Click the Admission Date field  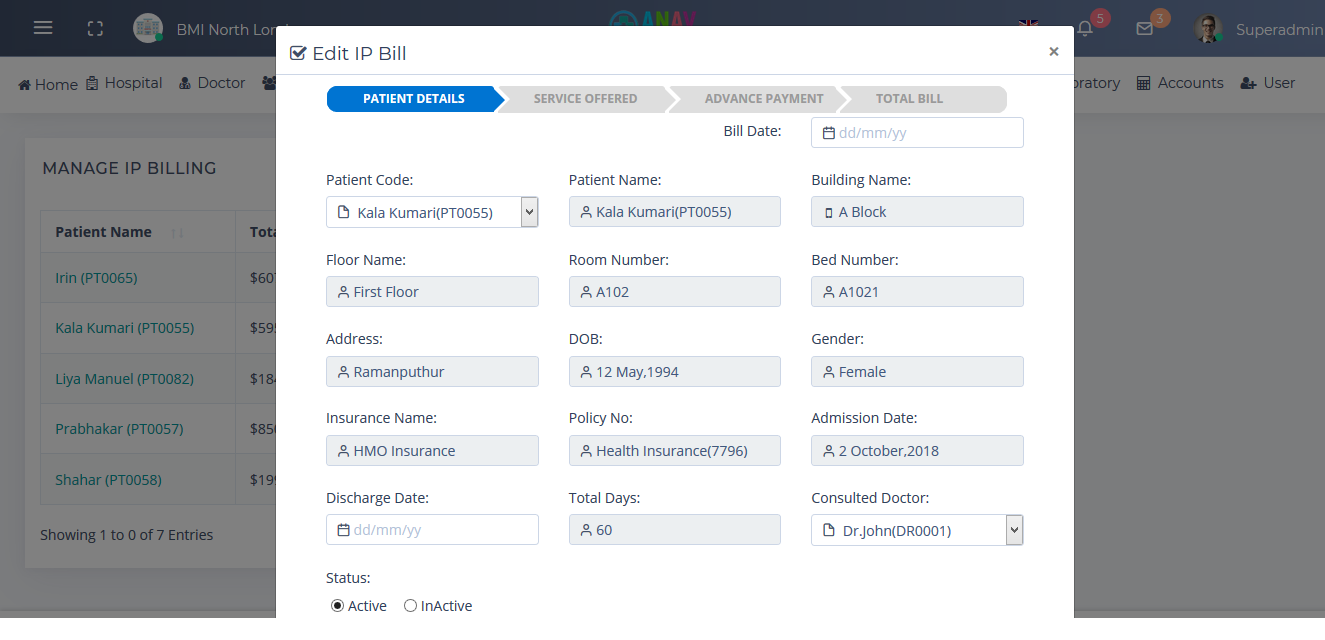(x=917, y=450)
